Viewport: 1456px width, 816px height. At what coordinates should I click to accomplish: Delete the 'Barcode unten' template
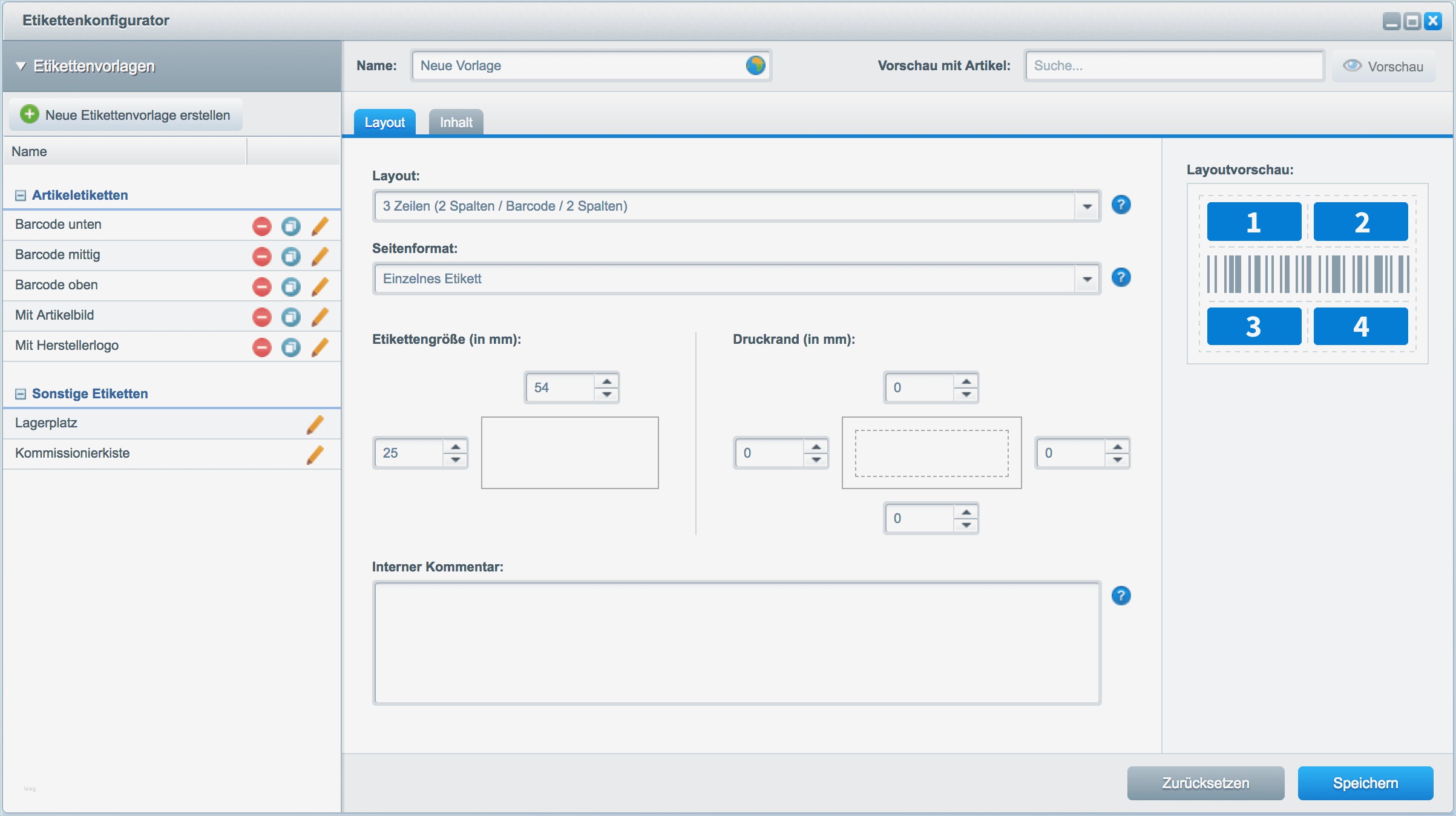(x=261, y=226)
